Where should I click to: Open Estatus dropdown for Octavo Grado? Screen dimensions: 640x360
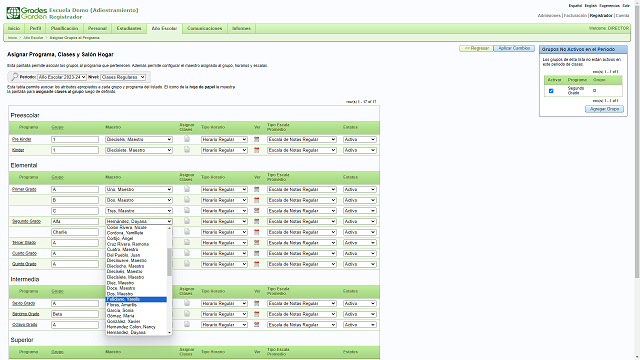pos(360,325)
